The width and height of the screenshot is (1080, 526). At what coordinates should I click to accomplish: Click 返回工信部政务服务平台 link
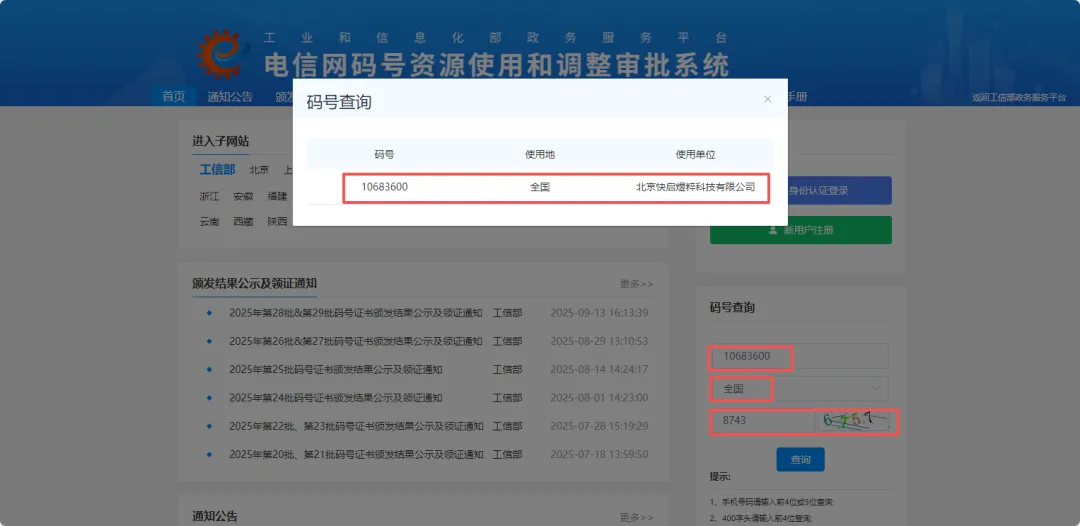(1019, 98)
